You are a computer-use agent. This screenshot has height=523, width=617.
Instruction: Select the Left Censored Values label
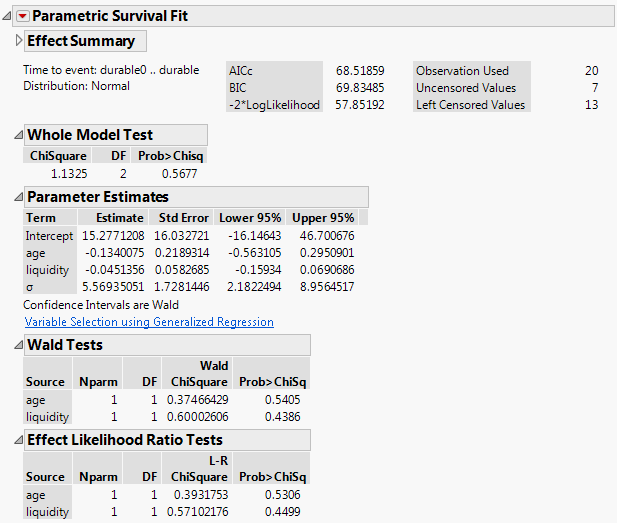(469, 105)
